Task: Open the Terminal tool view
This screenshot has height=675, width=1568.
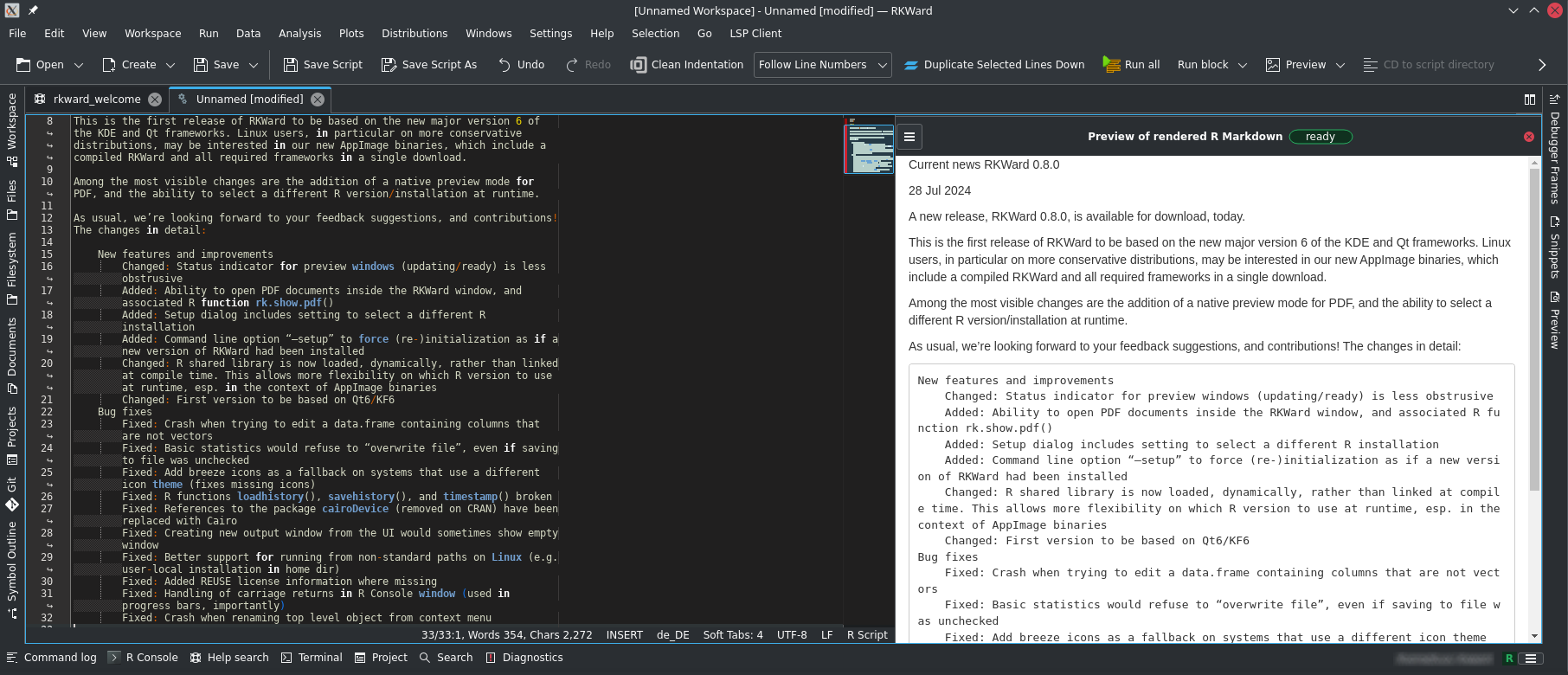Action: (312, 658)
